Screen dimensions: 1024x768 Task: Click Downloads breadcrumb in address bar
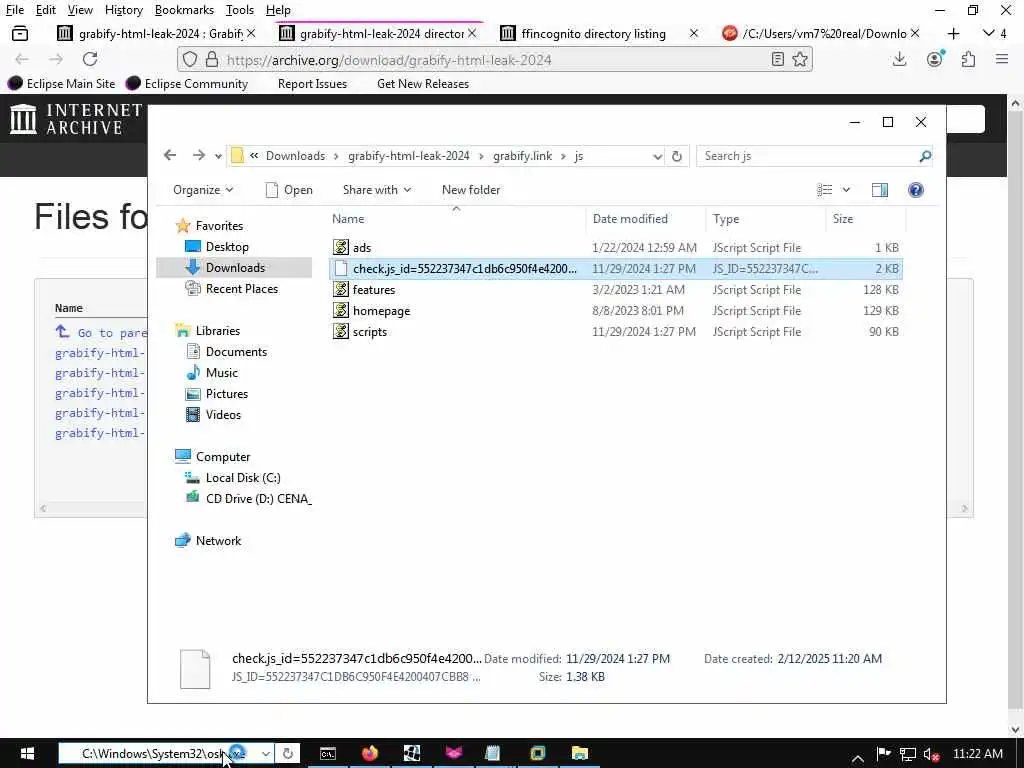pyautogui.click(x=295, y=156)
